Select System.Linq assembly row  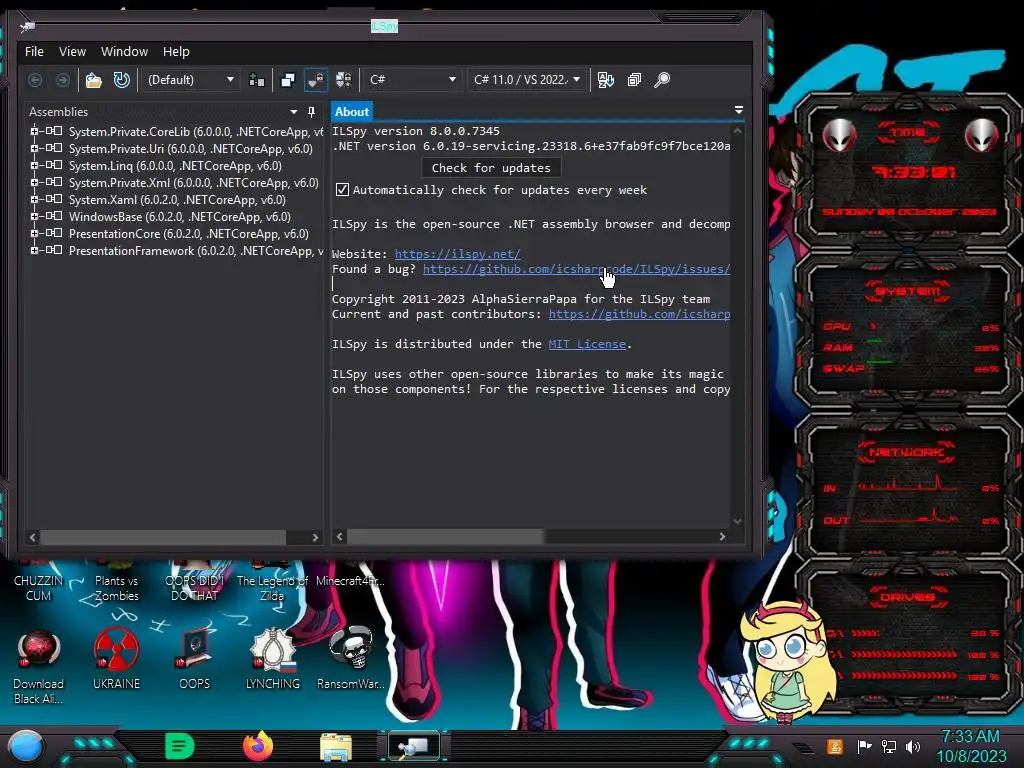tap(175, 166)
